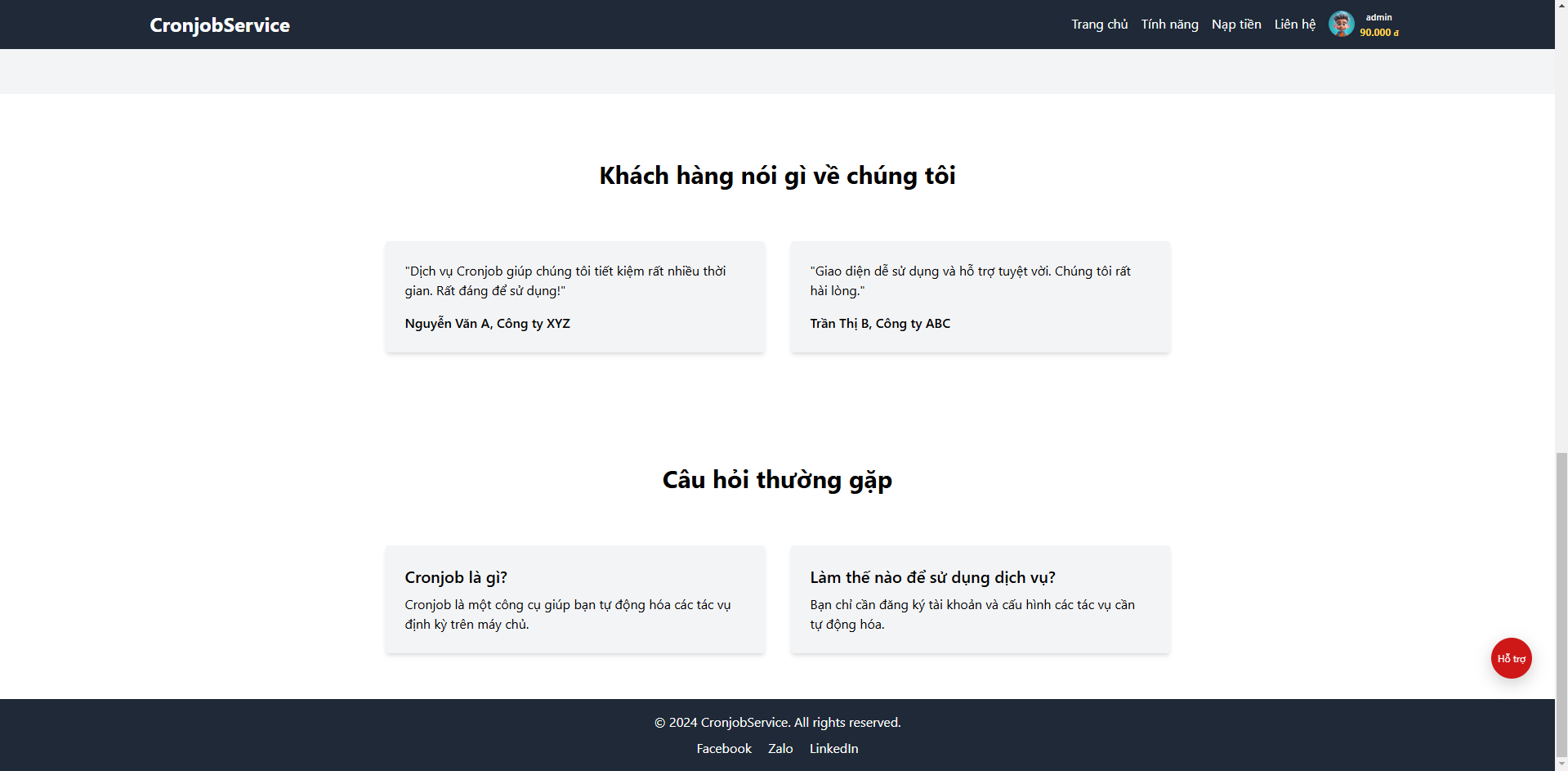This screenshot has width=1568, height=771.
Task: Click 'Khách hàng nói gì về chúng tôi' heading
Action: coord(777,176)
